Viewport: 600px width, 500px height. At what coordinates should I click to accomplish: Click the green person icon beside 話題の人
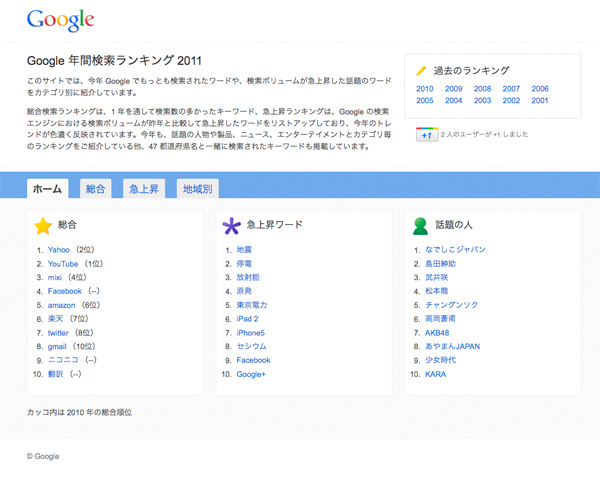pyautogui.click(x=420, y=226)
